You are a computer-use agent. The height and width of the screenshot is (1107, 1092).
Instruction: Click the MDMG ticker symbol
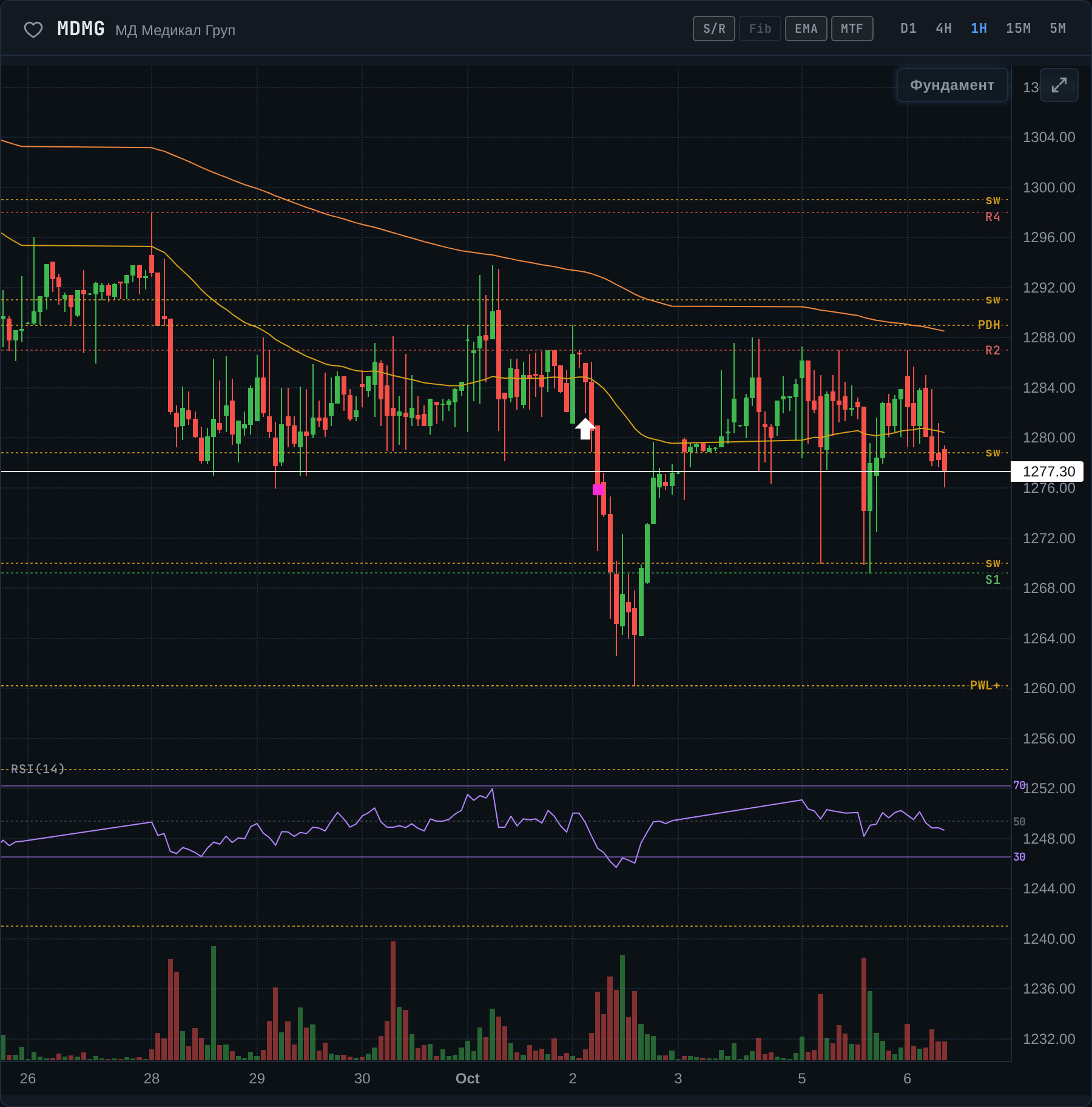coord(81,29)
